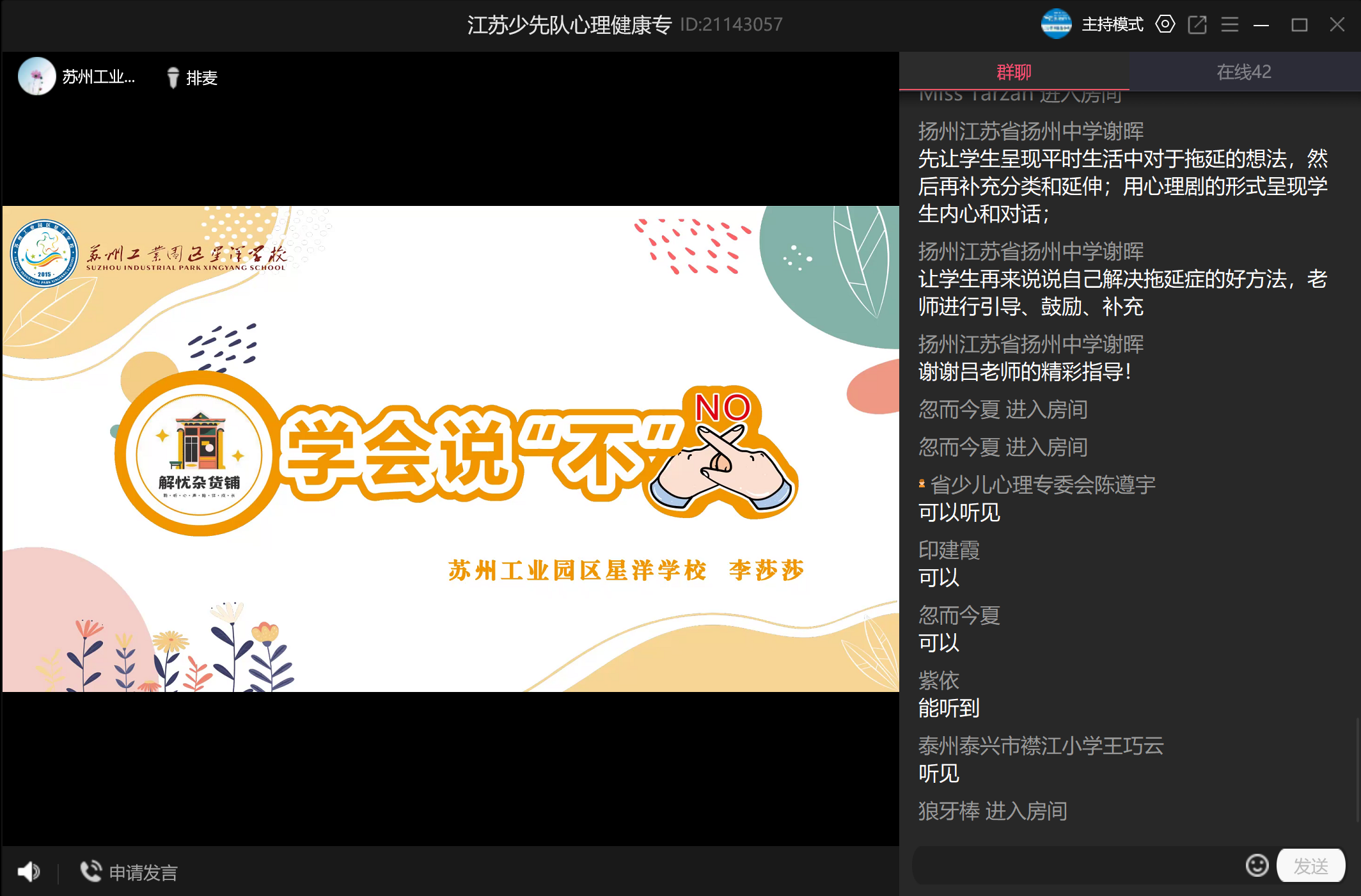Image resolution: width=1361 pixels, height=896 pixels.
Task: Open the settings hexagon icon
Action: [x=1165, y=24]
